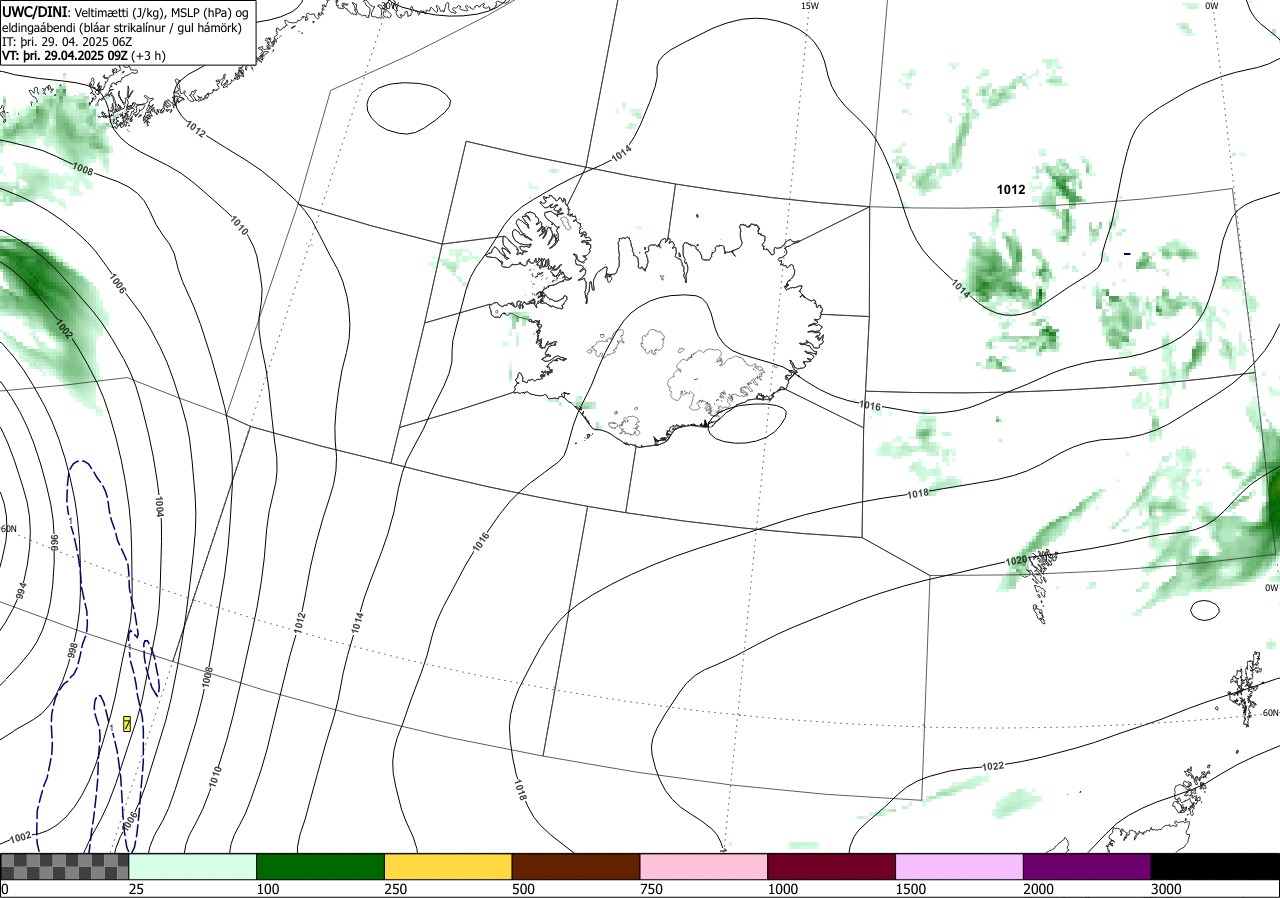
Task: Click the "998" isobar label
Action: pos(72,650)
